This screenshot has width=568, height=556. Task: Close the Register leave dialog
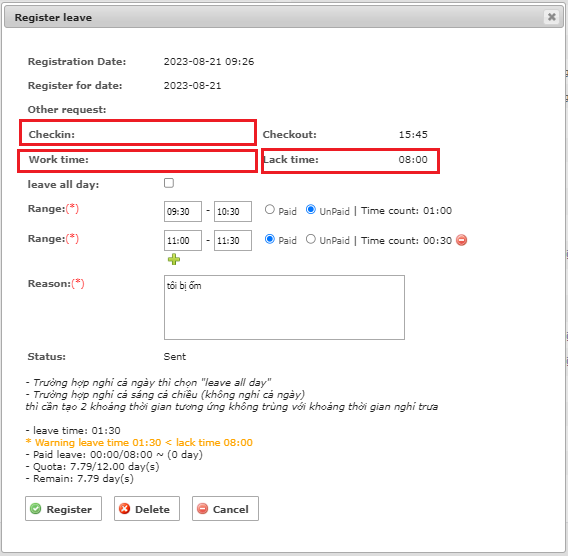pyautogui.click(x=551, y=17)
